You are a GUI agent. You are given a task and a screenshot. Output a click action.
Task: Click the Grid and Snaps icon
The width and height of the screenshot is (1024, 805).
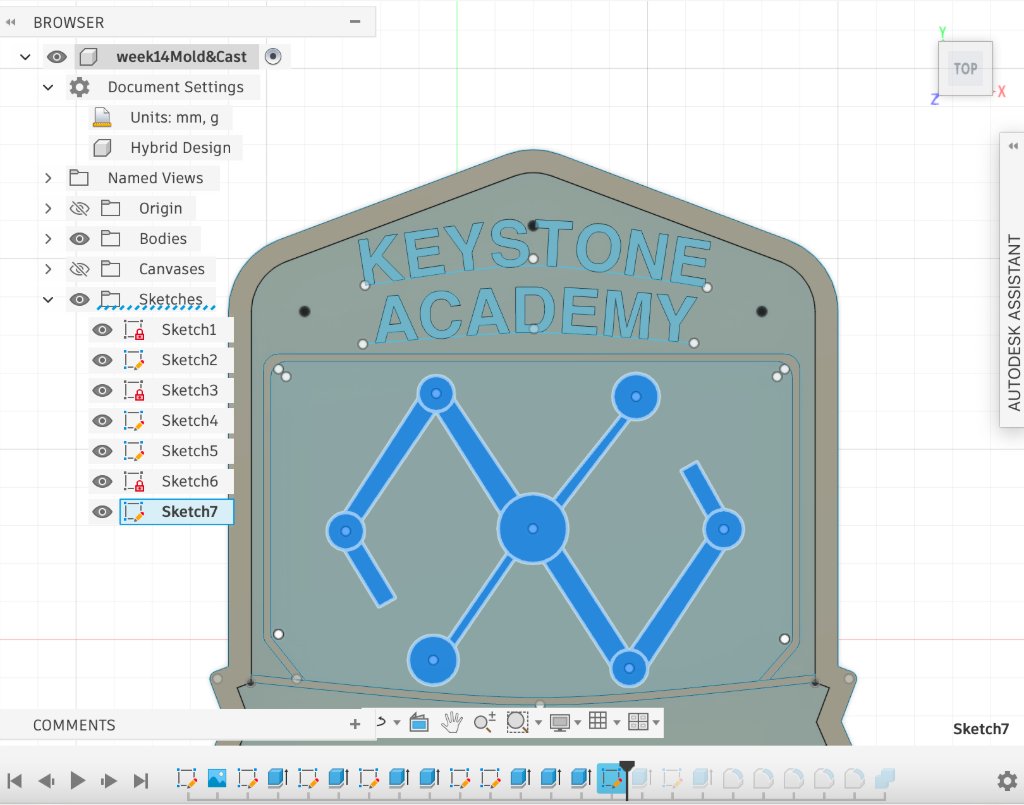point(598,721)
